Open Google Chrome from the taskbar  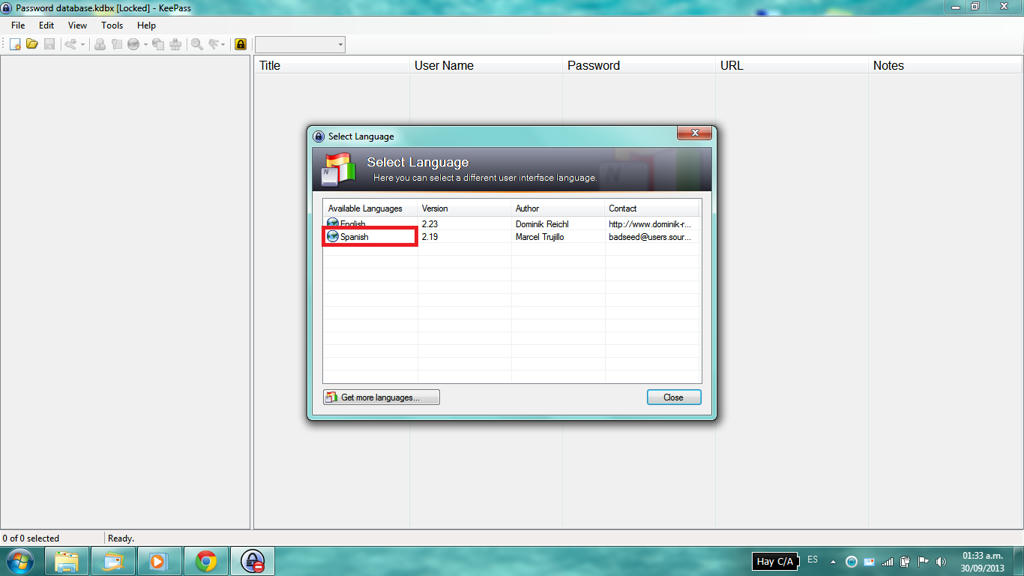click(206, 561)
